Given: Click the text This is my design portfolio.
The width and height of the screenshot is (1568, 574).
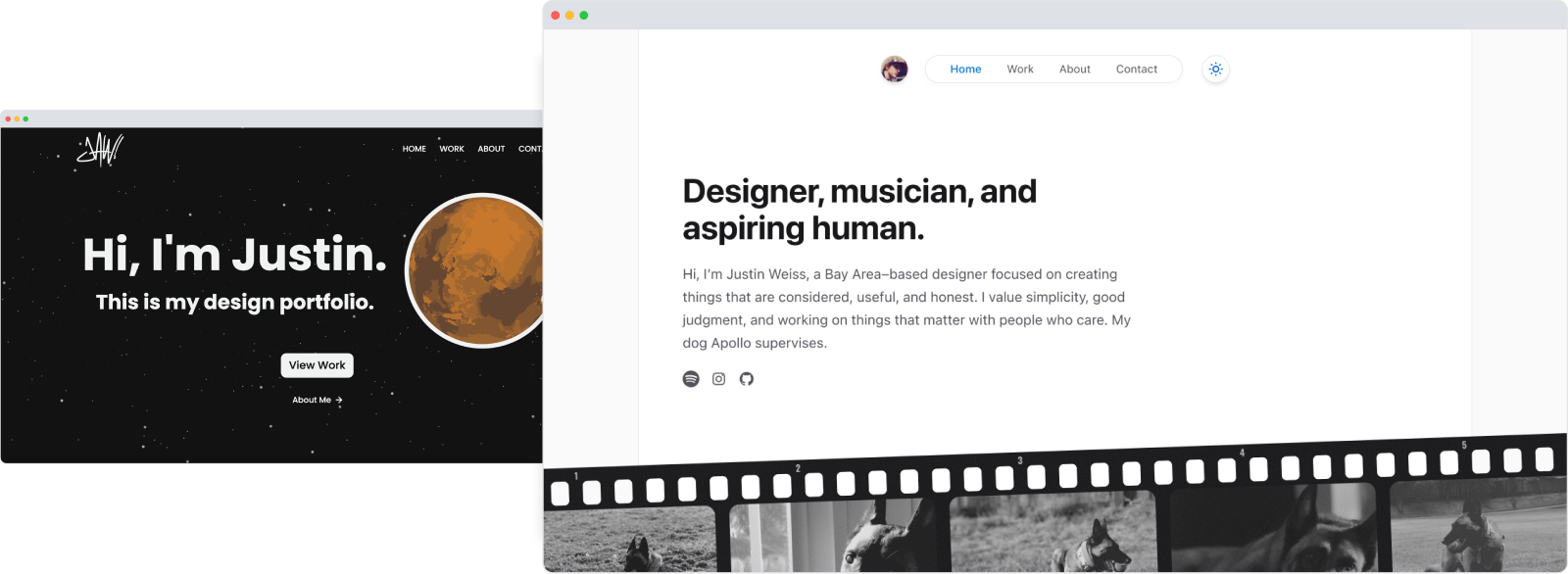Looking at the screenshot, I should tap(235, 303).
